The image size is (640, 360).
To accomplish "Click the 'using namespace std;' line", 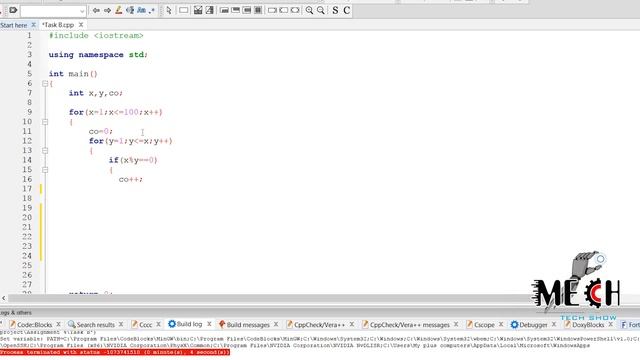I will pos(98,55).
